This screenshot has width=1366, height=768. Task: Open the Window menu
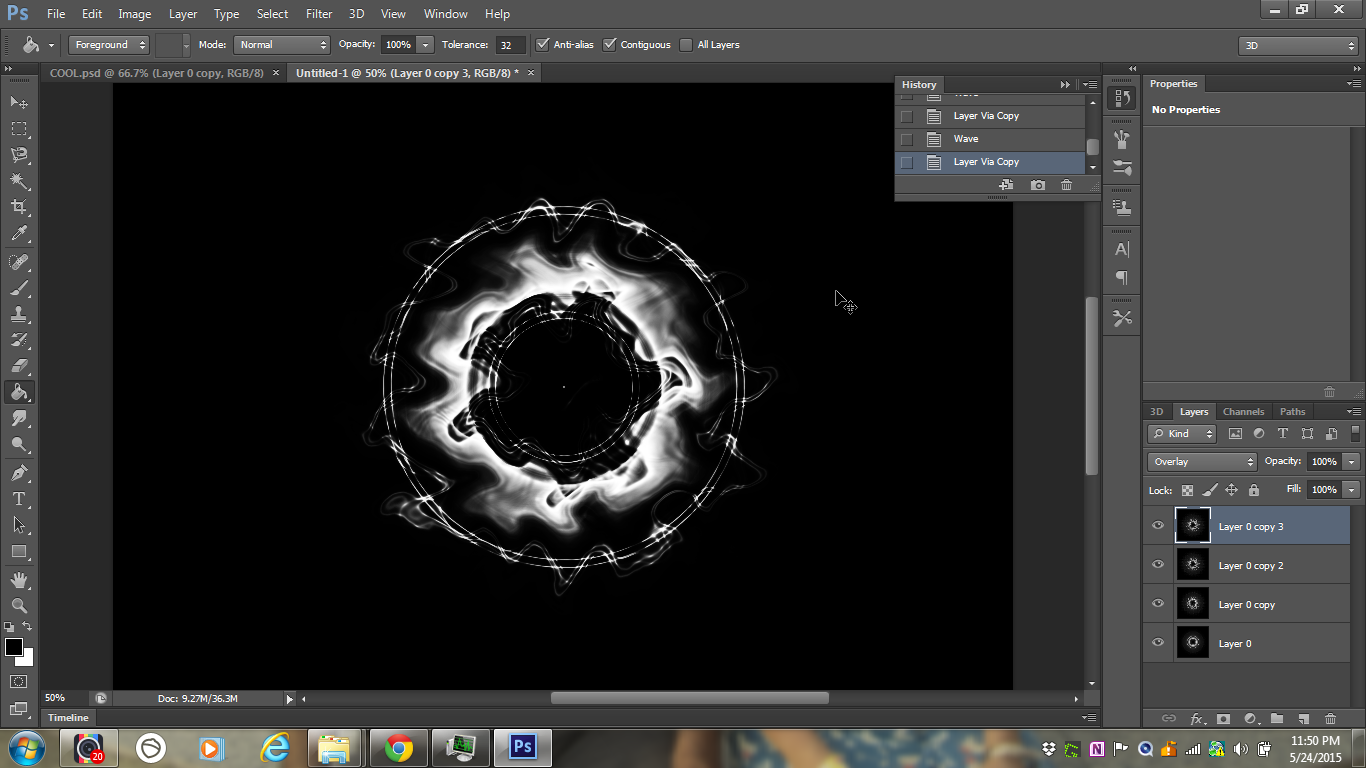click(446, 14)
